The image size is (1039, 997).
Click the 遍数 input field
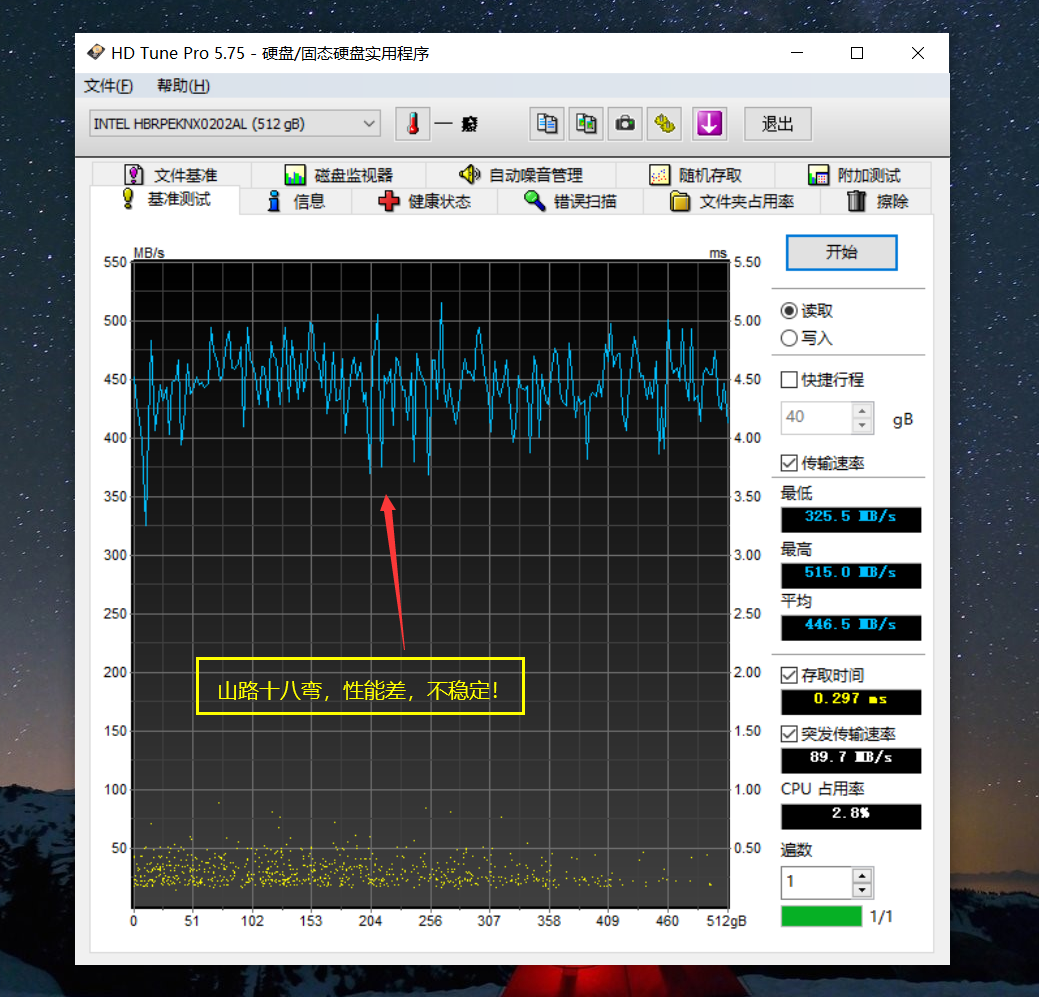point(816,882)
